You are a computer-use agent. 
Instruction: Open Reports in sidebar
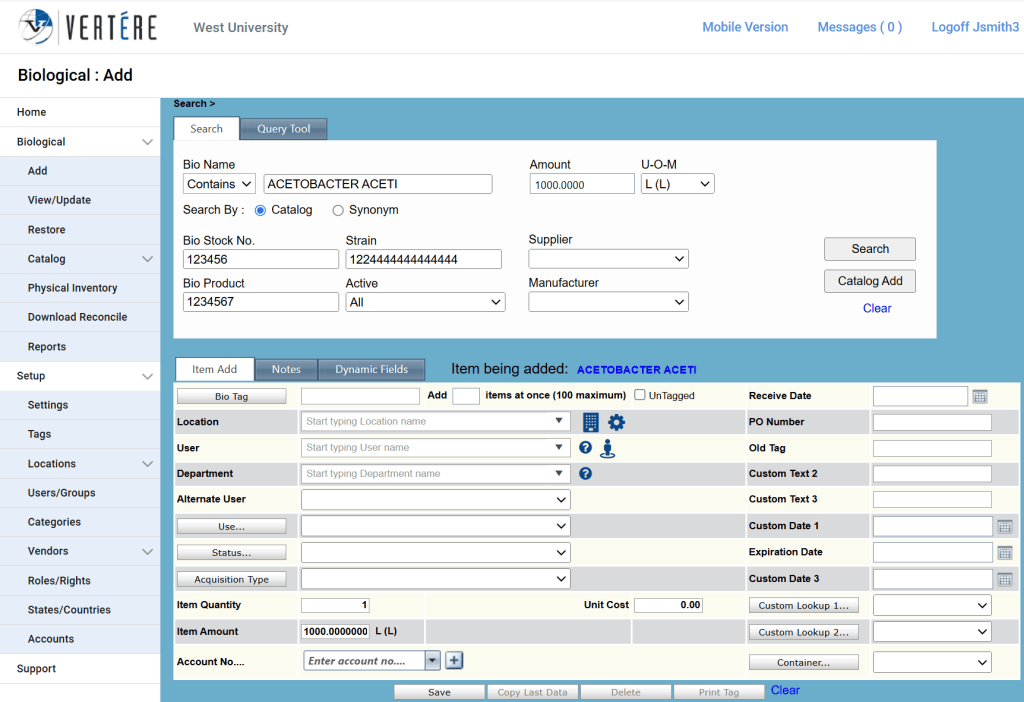[80, 347]
